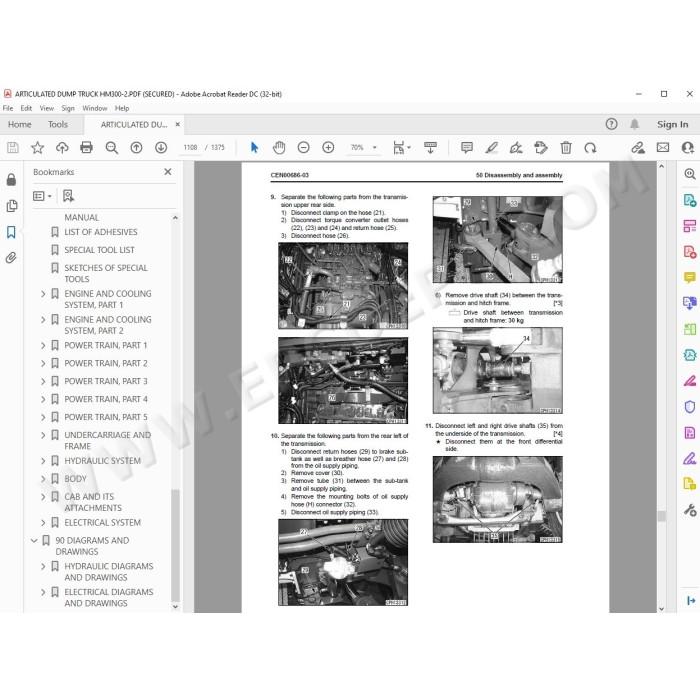The width and height of the screenshot is (700, 700).
Task: Click the Print file icon
Action: [86, 147]
